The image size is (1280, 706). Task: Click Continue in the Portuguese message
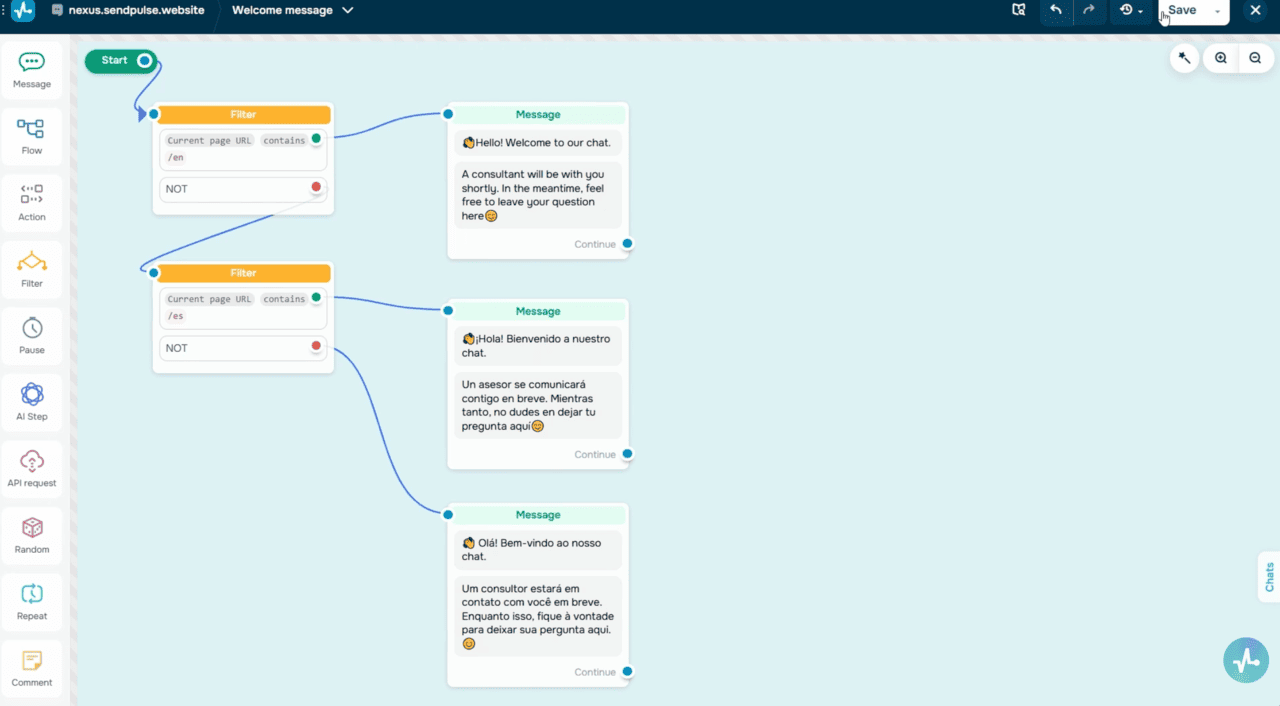click(x=595, y=672)
